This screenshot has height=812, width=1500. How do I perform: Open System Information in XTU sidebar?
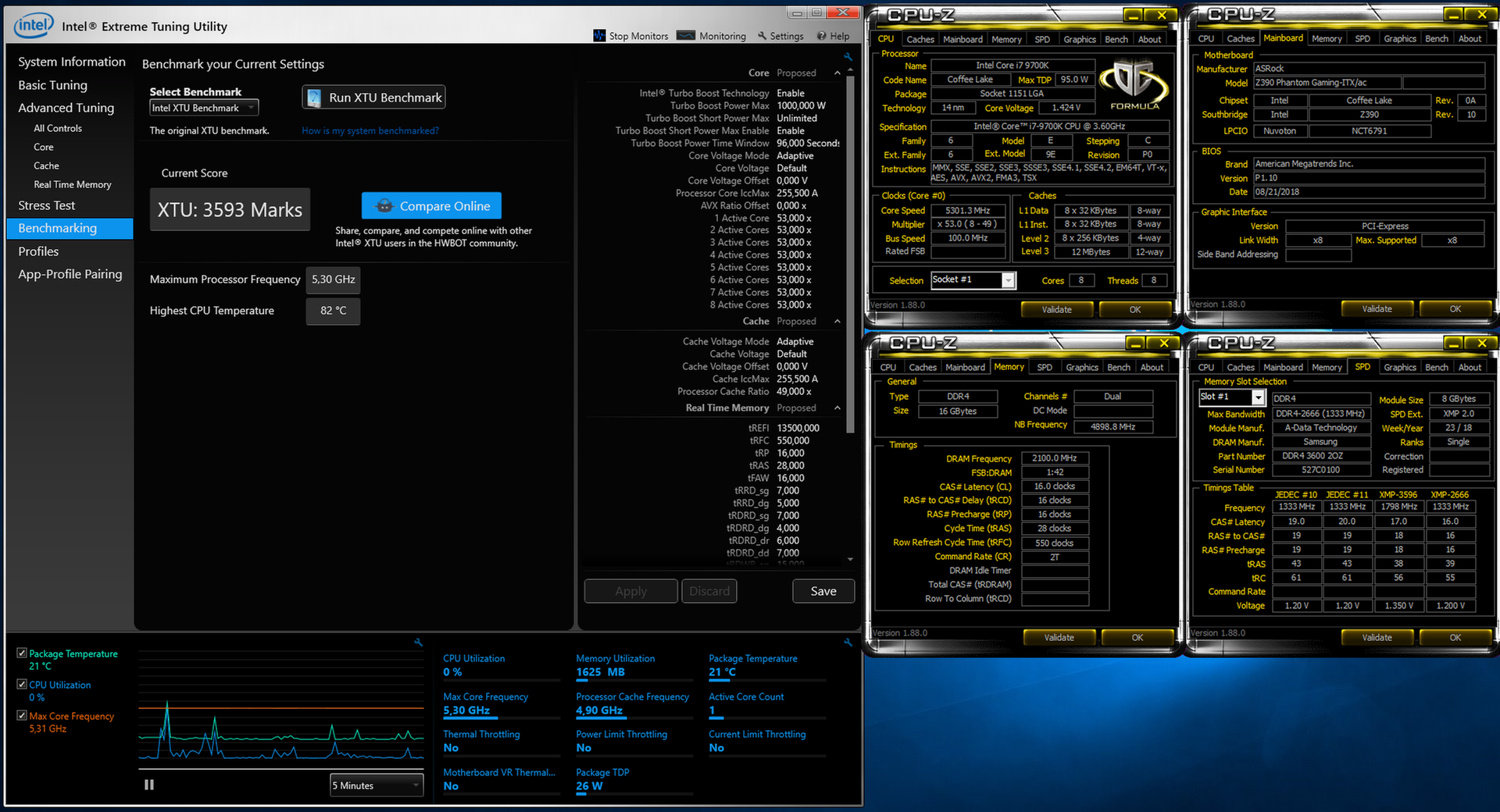72,62
